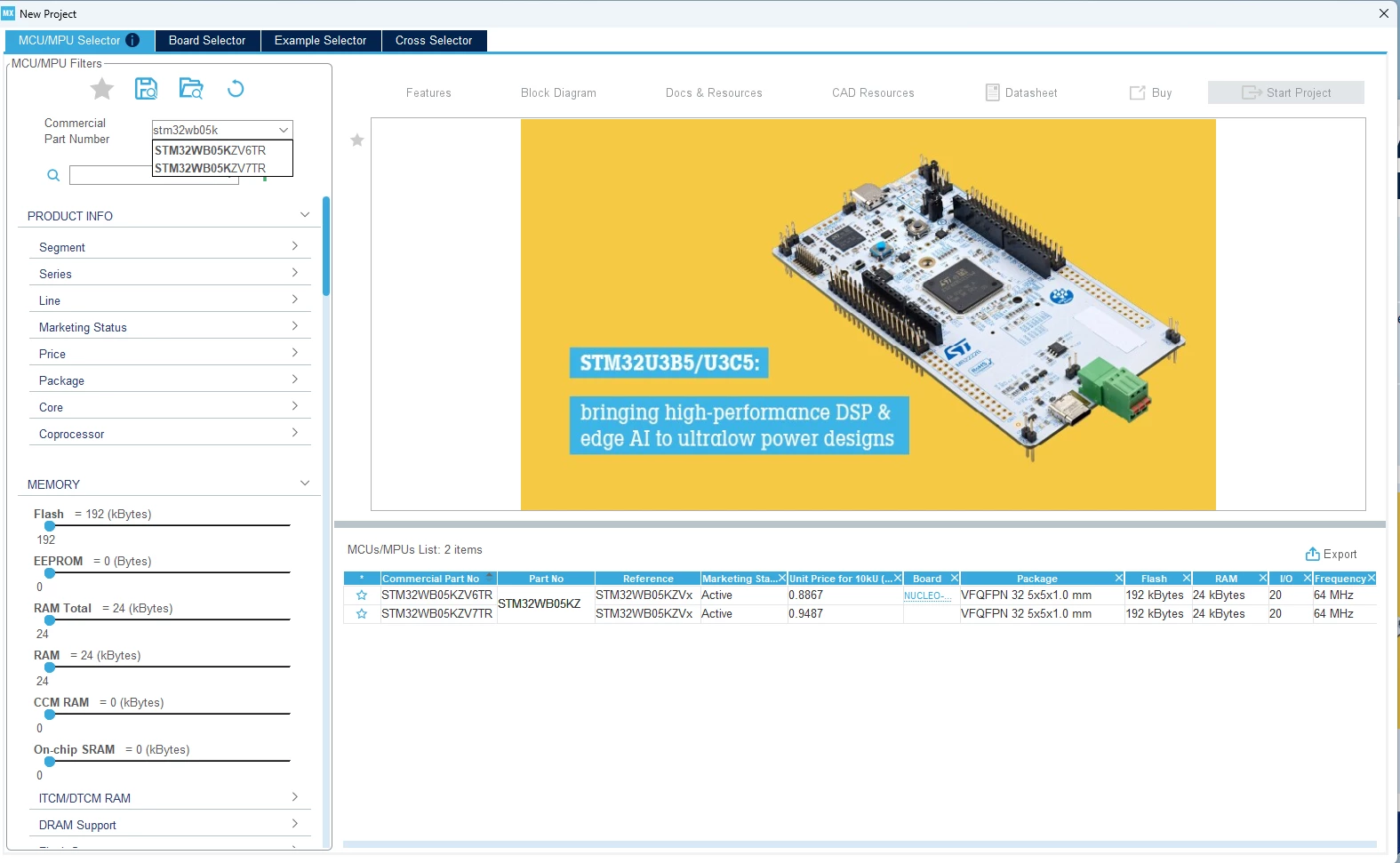This screenshot has height=863, width=1400.
Task: Click the EEPROM slider handle
Action: 50,573
